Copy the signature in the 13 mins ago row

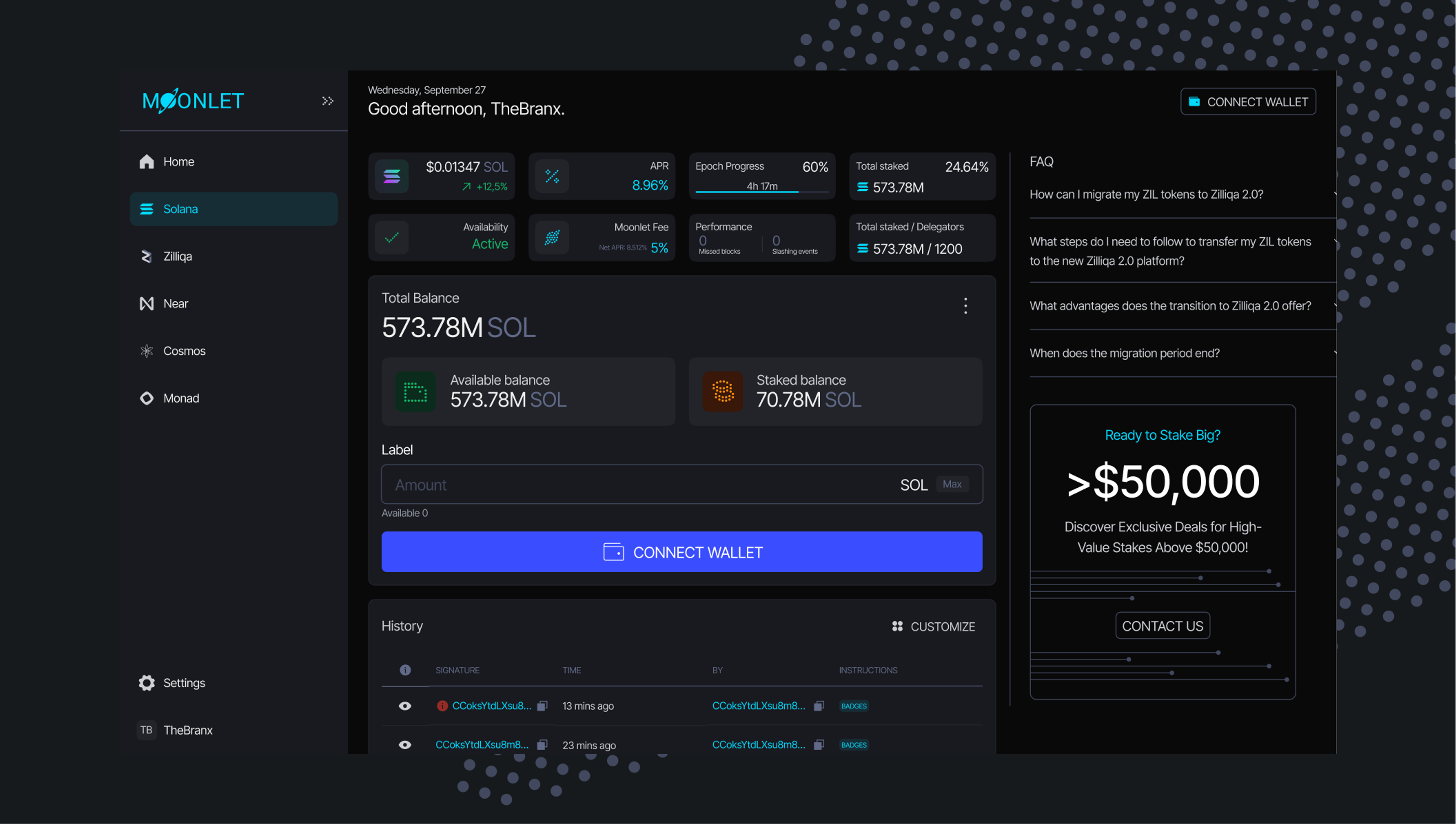[x=542, y=706]
